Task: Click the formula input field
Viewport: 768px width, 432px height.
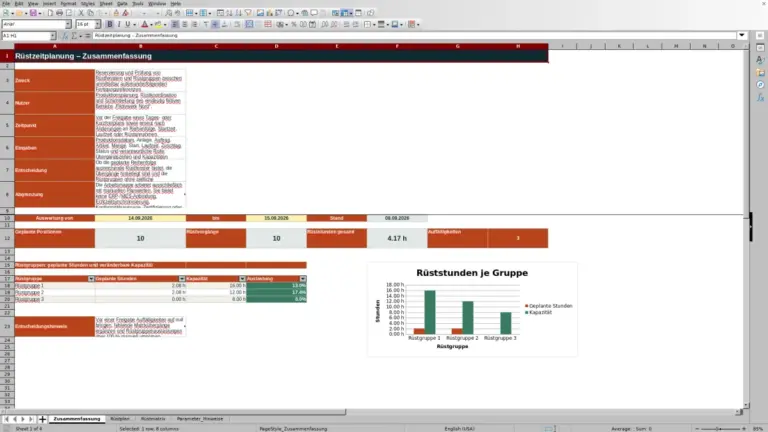Action: [414, 35]
